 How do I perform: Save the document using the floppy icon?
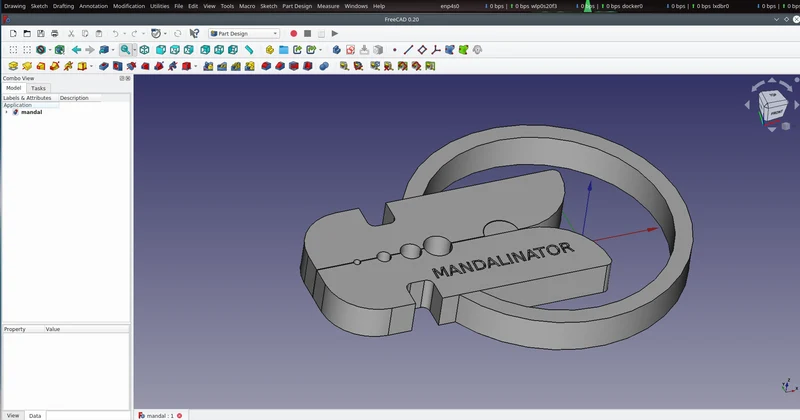(41, 34)
